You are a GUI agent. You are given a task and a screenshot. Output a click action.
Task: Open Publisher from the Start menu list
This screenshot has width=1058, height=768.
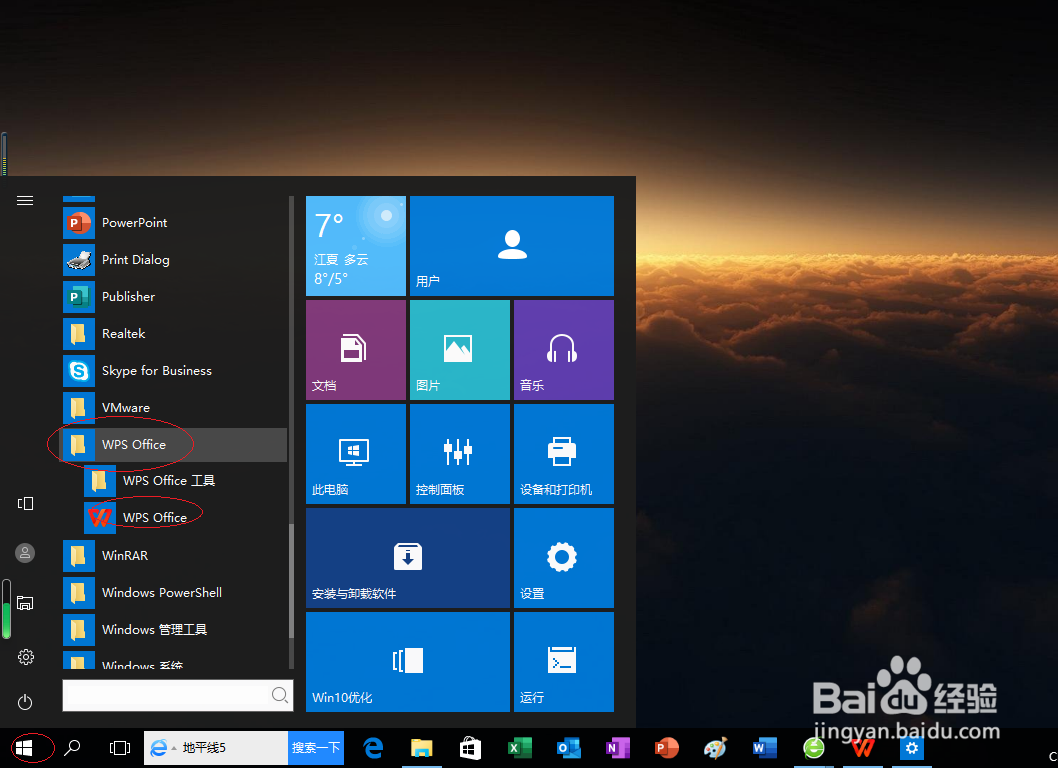175,297
